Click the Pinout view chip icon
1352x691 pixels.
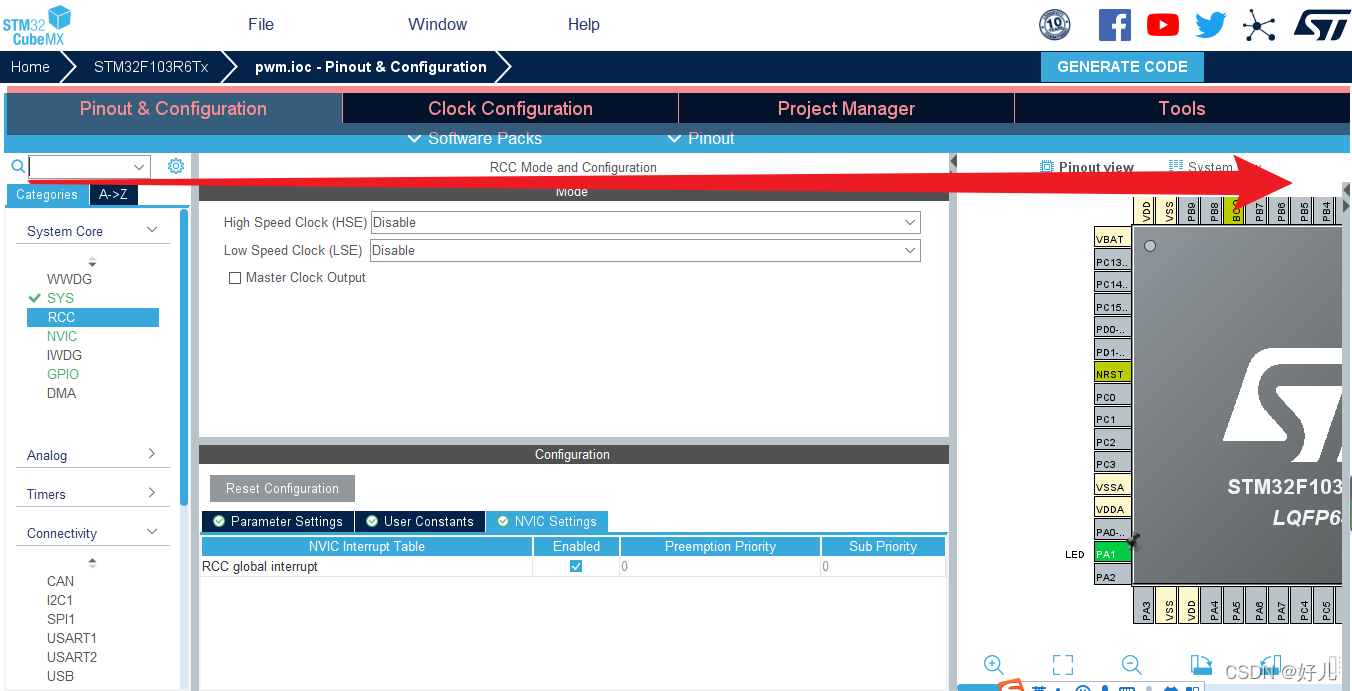tap(1047, 167)
